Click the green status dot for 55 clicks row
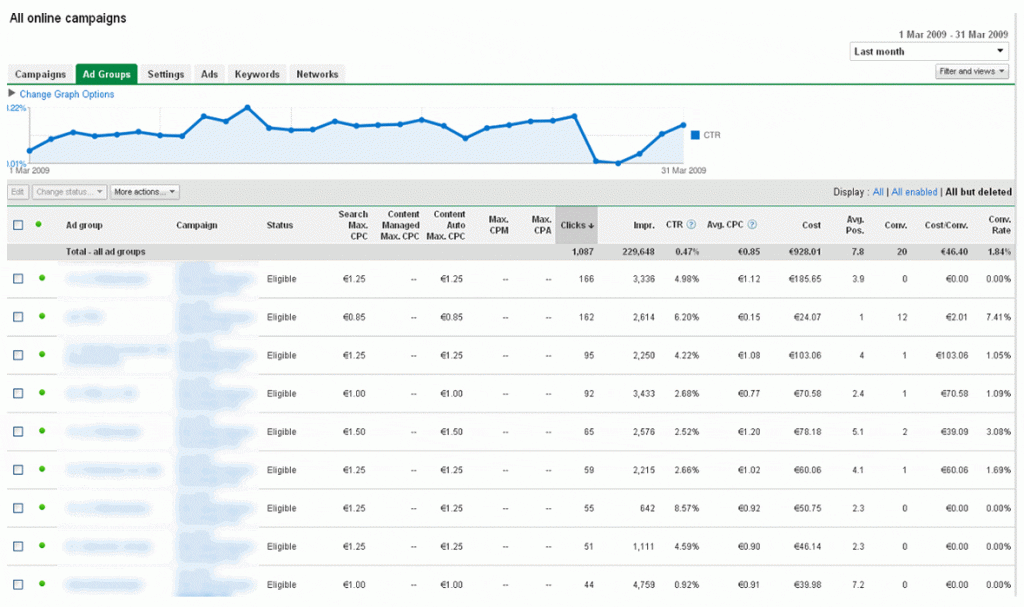Screen dimensions: 1024x607 [42, 507]
